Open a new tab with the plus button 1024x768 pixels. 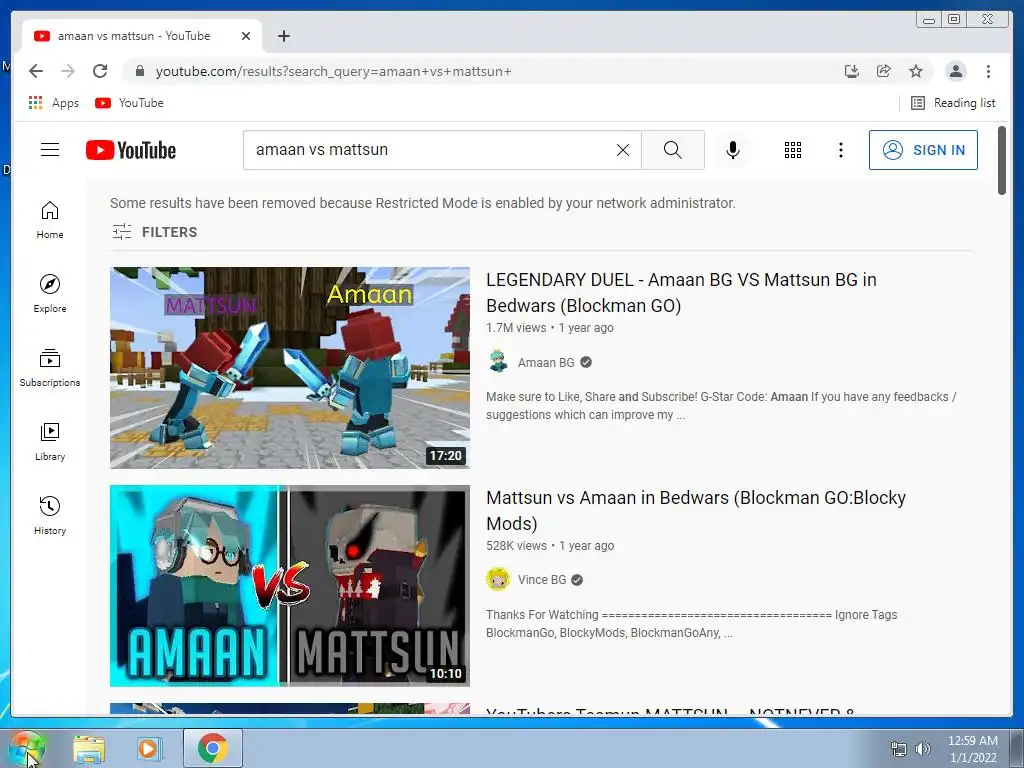tap(283, 36)
